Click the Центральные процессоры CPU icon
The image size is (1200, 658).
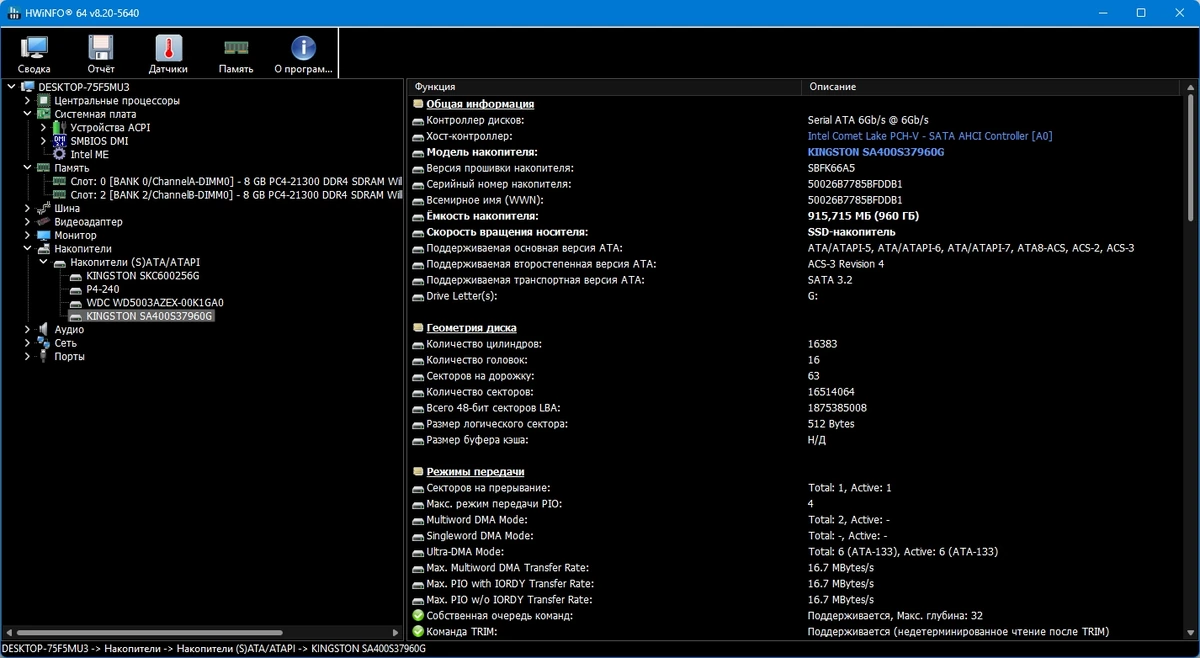[44, 101]
